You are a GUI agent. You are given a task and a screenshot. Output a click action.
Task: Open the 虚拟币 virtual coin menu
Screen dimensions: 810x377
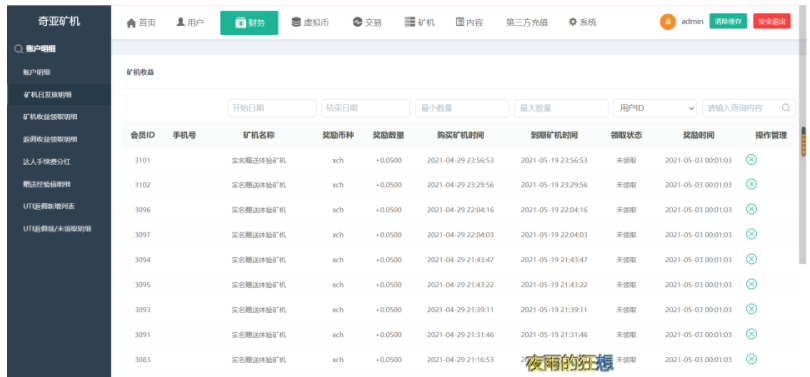coord(310,22)
